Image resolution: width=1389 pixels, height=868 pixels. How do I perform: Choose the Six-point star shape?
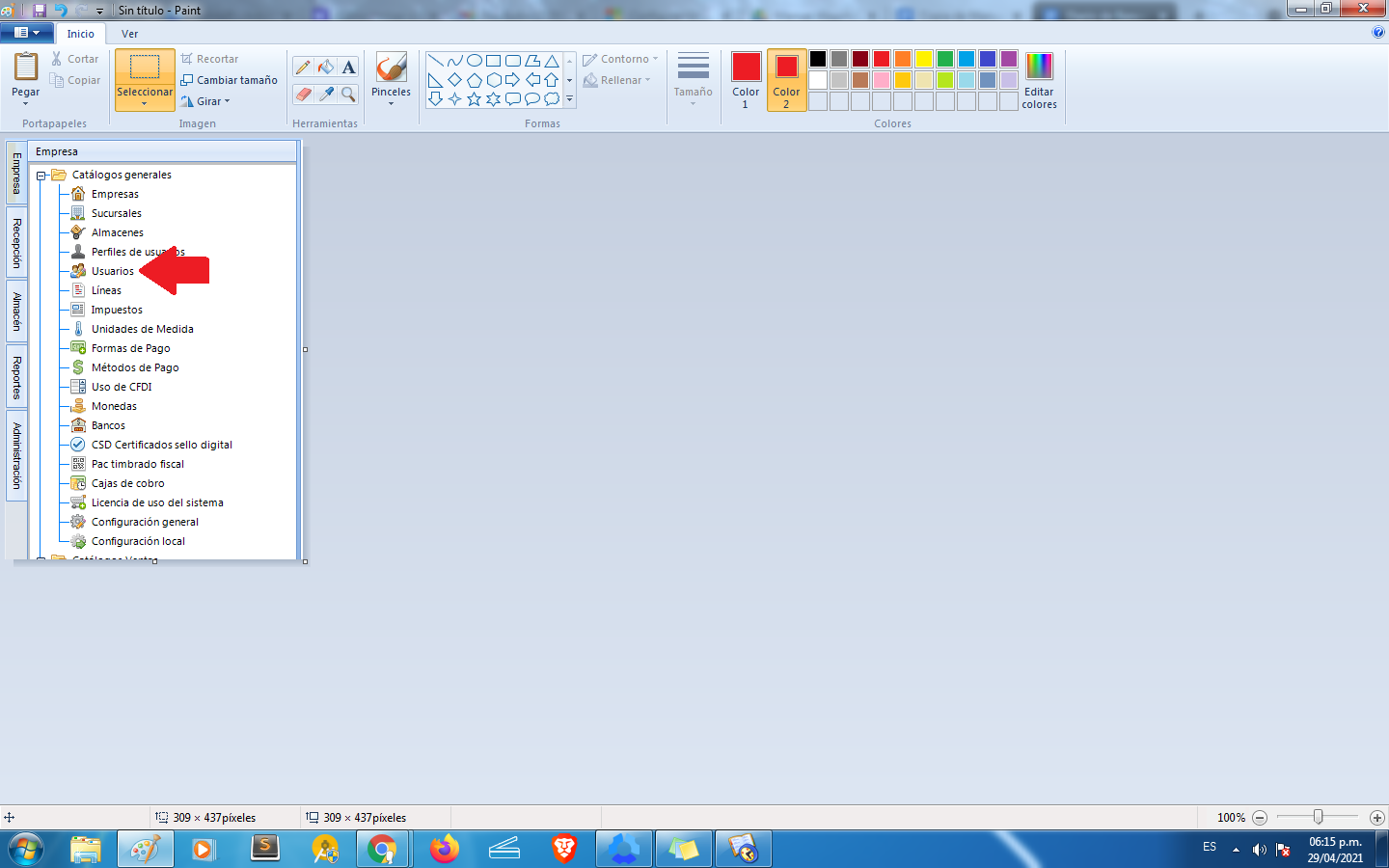(494, 99)
